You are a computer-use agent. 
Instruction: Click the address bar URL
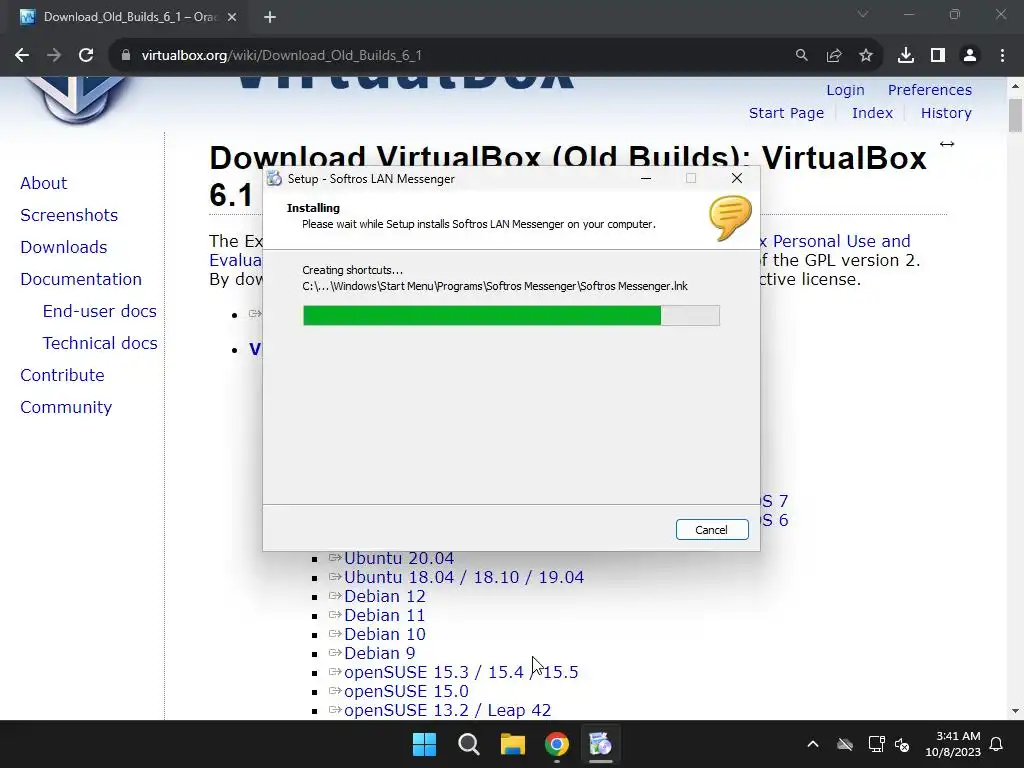[281, 56]
